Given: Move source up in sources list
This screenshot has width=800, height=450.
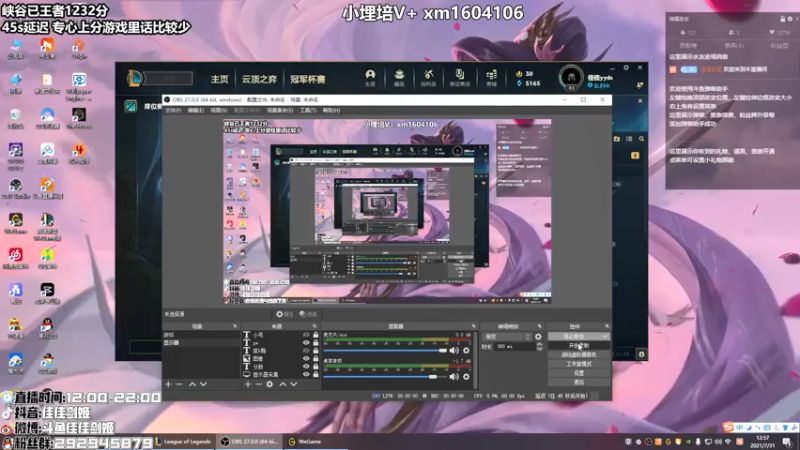Looking at the screenshot, I should point(283,384).
